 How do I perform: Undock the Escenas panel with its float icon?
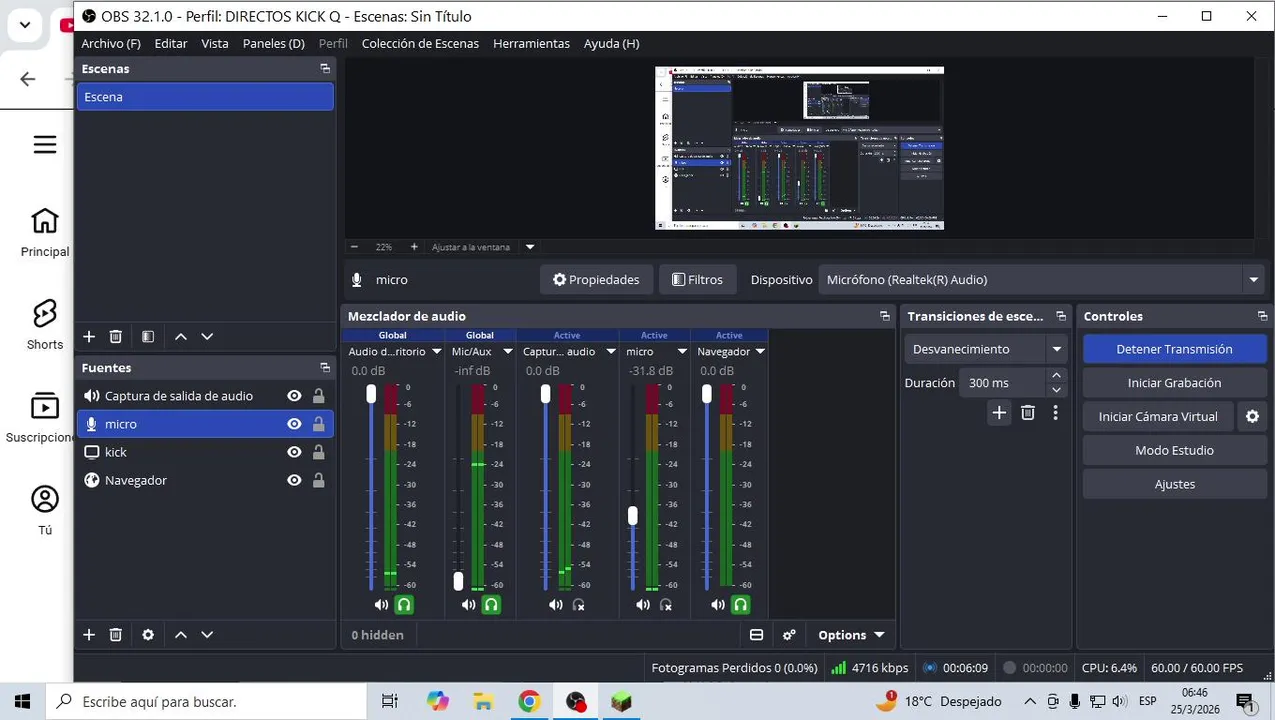tap(325, 69)
